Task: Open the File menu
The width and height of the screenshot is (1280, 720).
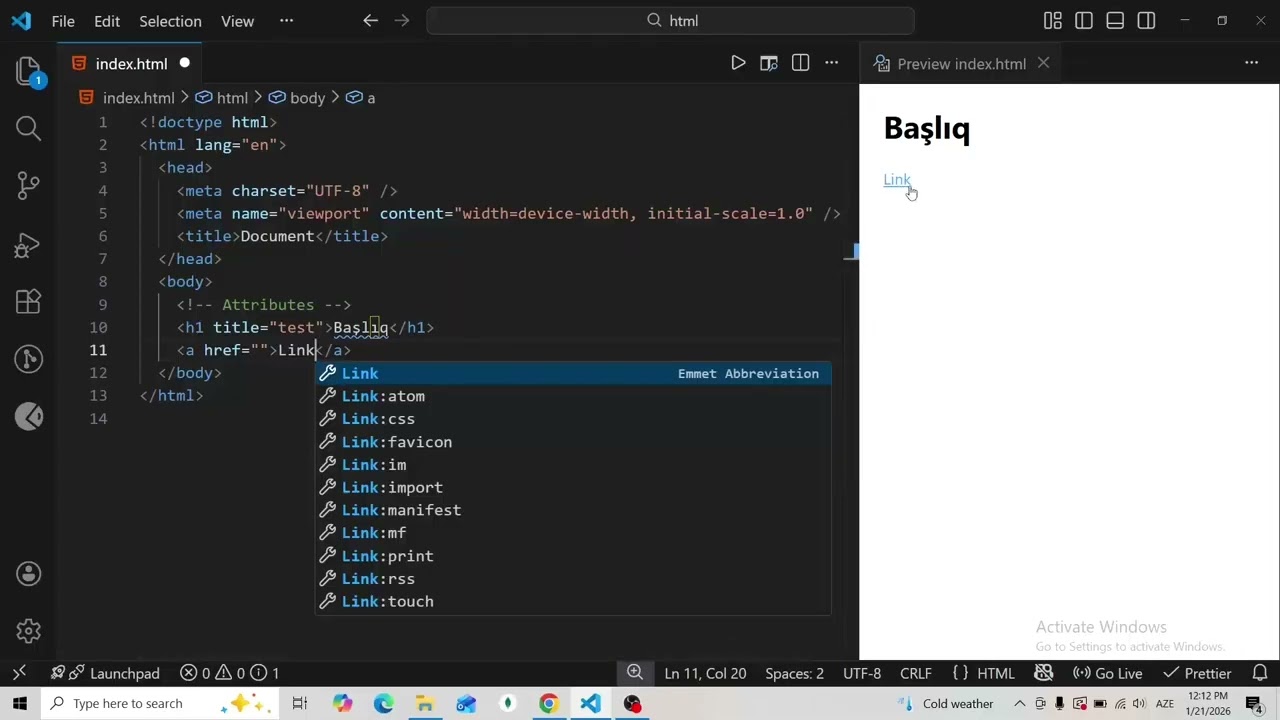Action: click(x=63, y=20)
